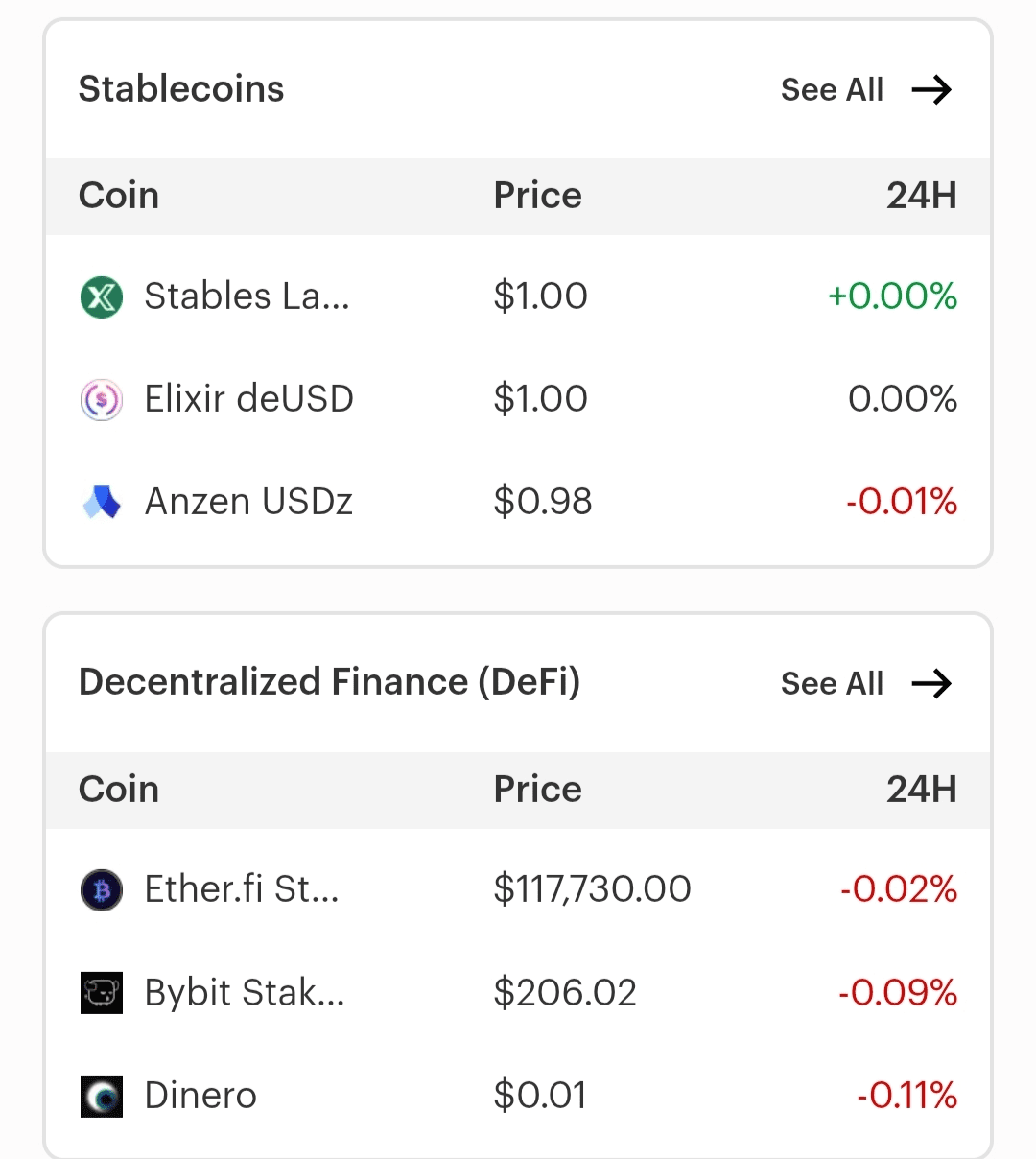1036x1159 pixels.
Task: Click the Stablecoins section title
Action: click(x=181, y=89)
